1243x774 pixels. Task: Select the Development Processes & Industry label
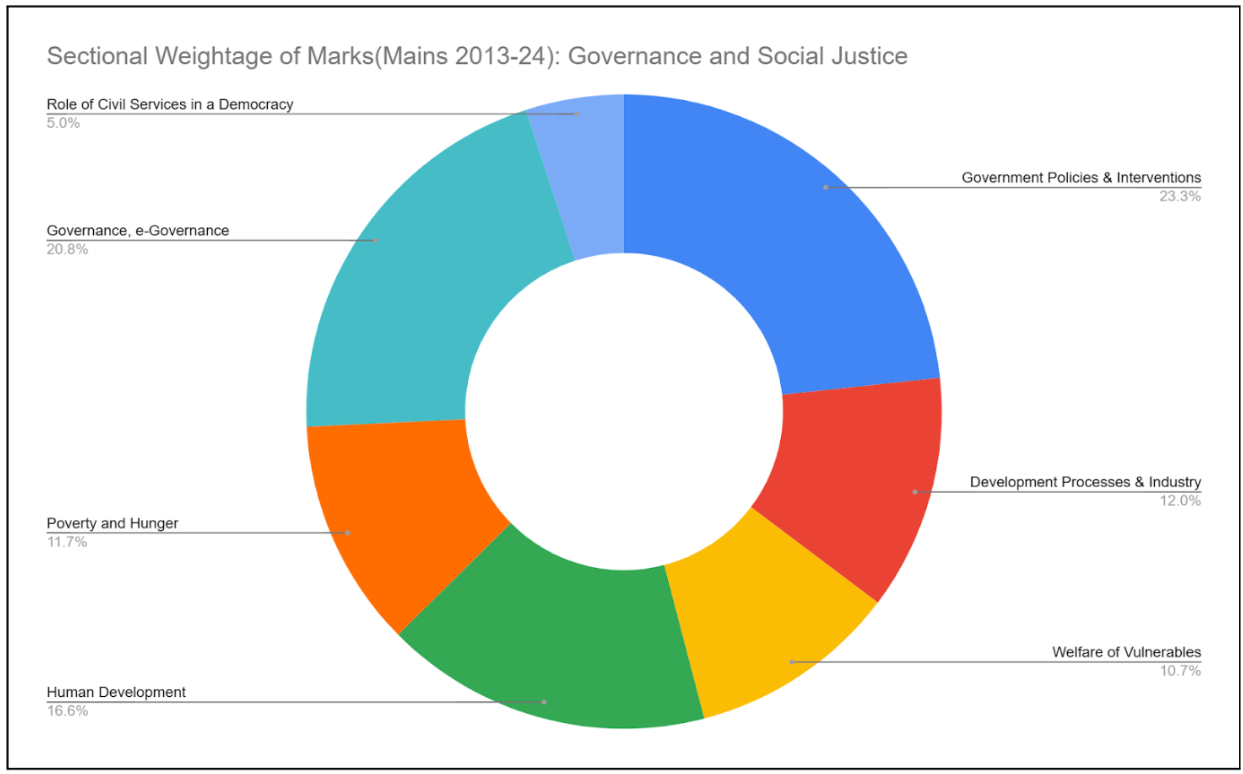tap(1085, 482)
